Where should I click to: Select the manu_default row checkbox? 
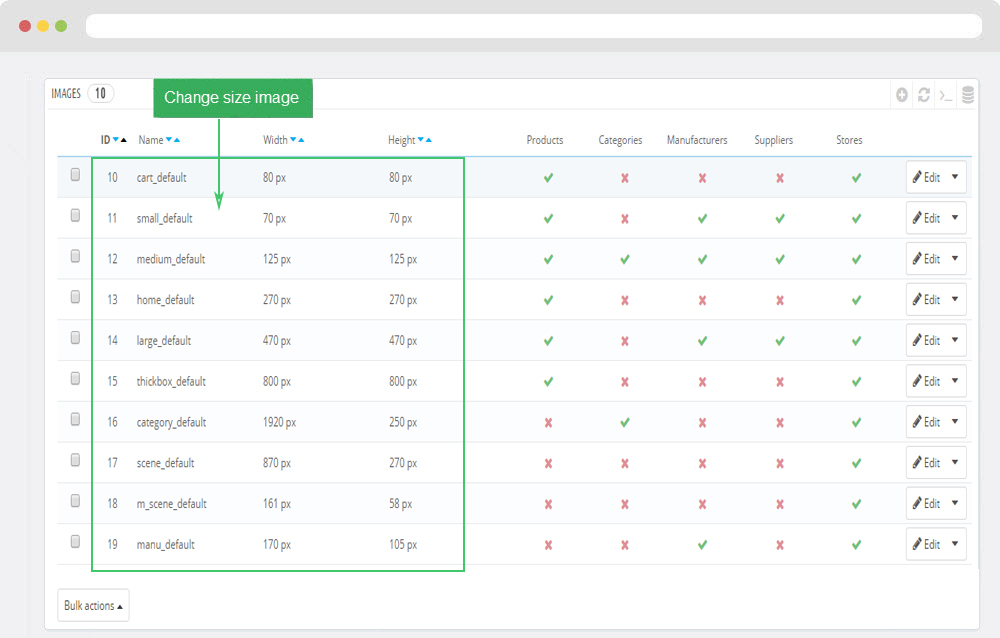[75, 542]
